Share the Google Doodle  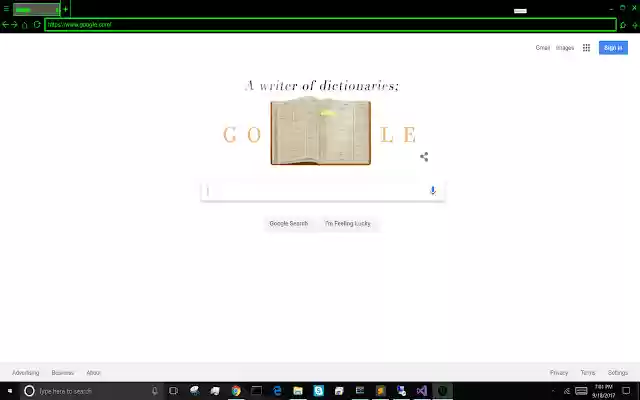[x=424, y=157]
